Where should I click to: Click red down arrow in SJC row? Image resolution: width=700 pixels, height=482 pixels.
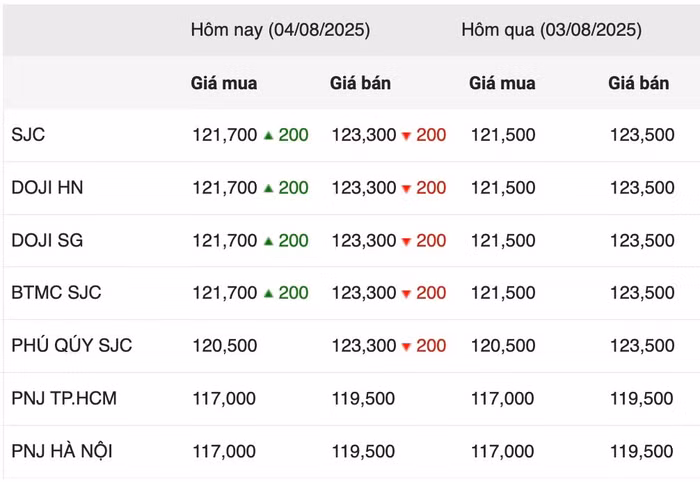pos(406,136)
